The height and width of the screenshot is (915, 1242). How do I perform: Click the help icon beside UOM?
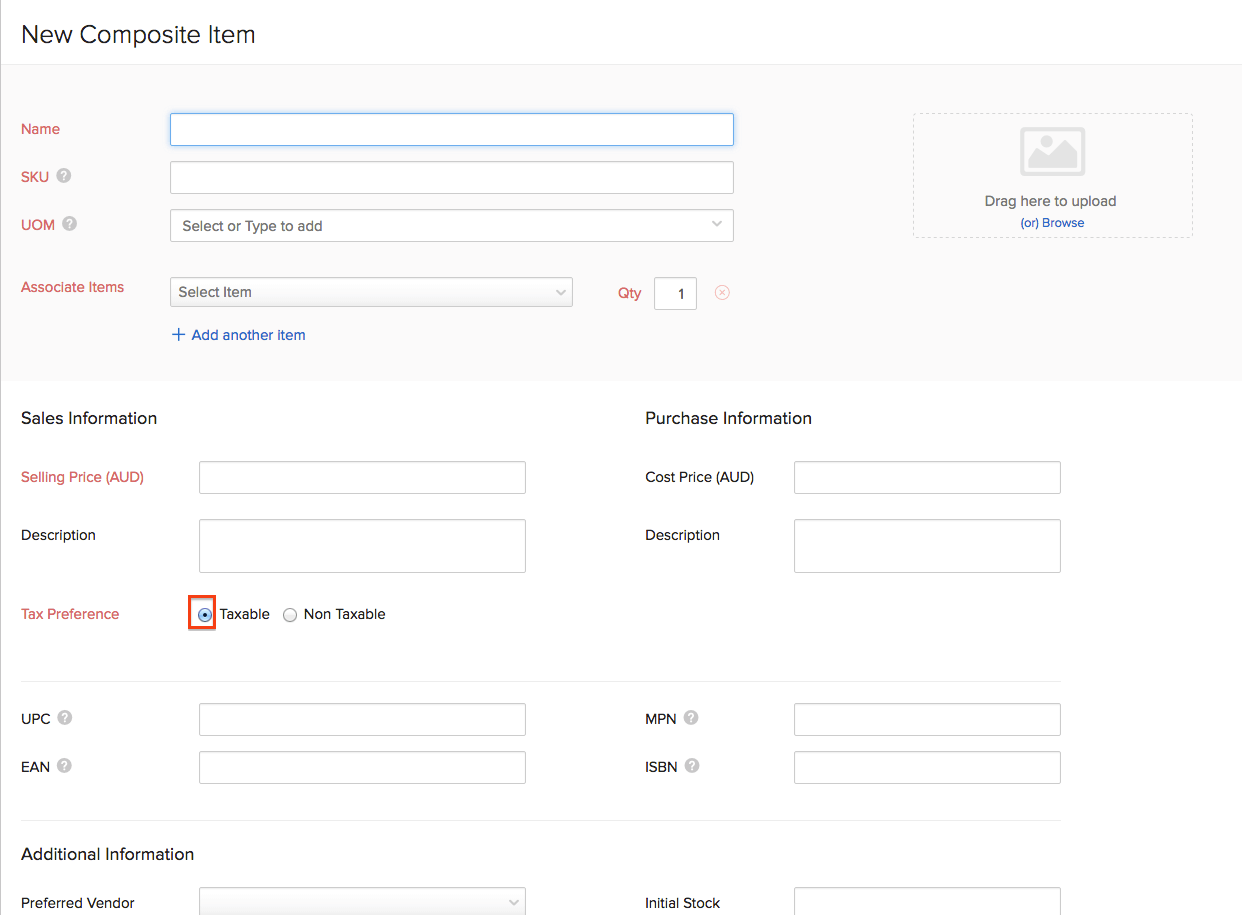(69, 224)
